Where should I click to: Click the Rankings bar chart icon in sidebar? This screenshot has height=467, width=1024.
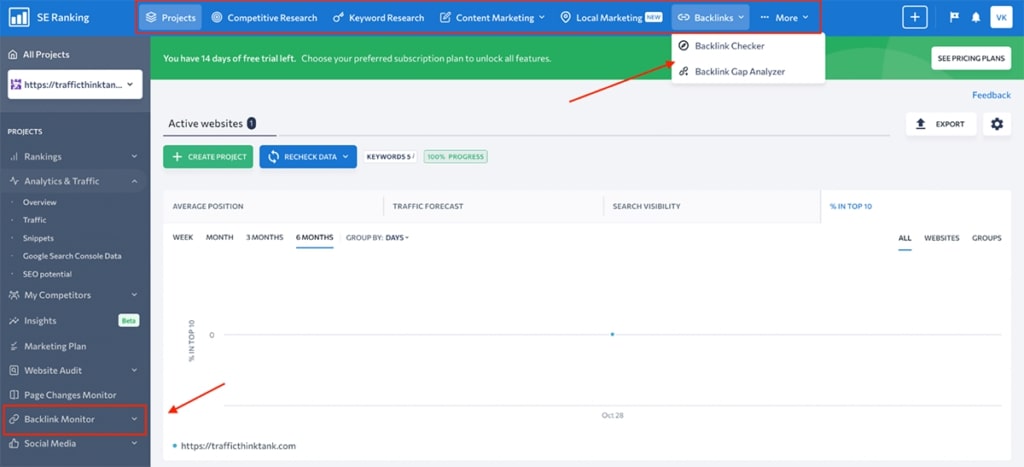(x=14, y=157)
